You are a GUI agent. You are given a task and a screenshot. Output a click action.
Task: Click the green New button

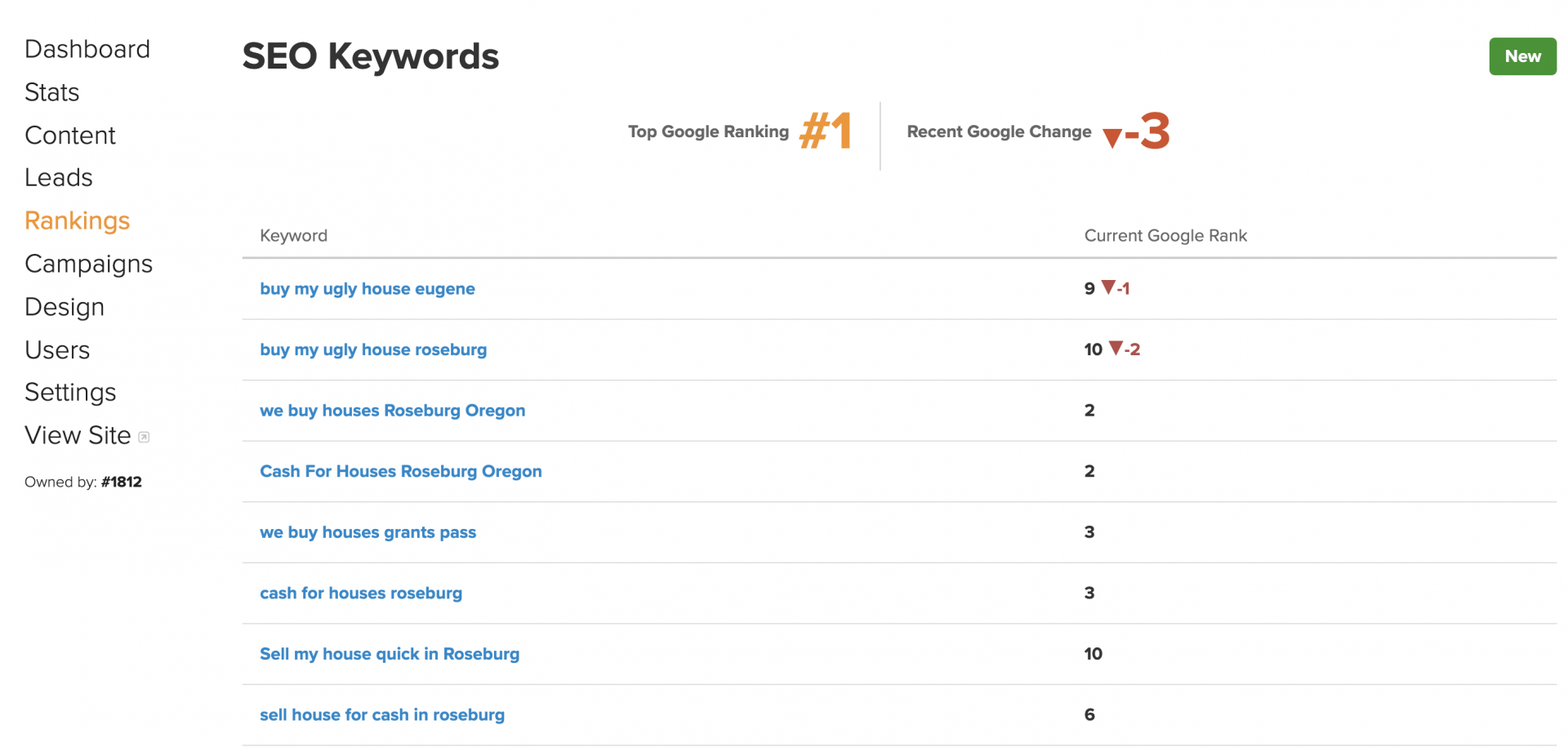click(1522, 56)
